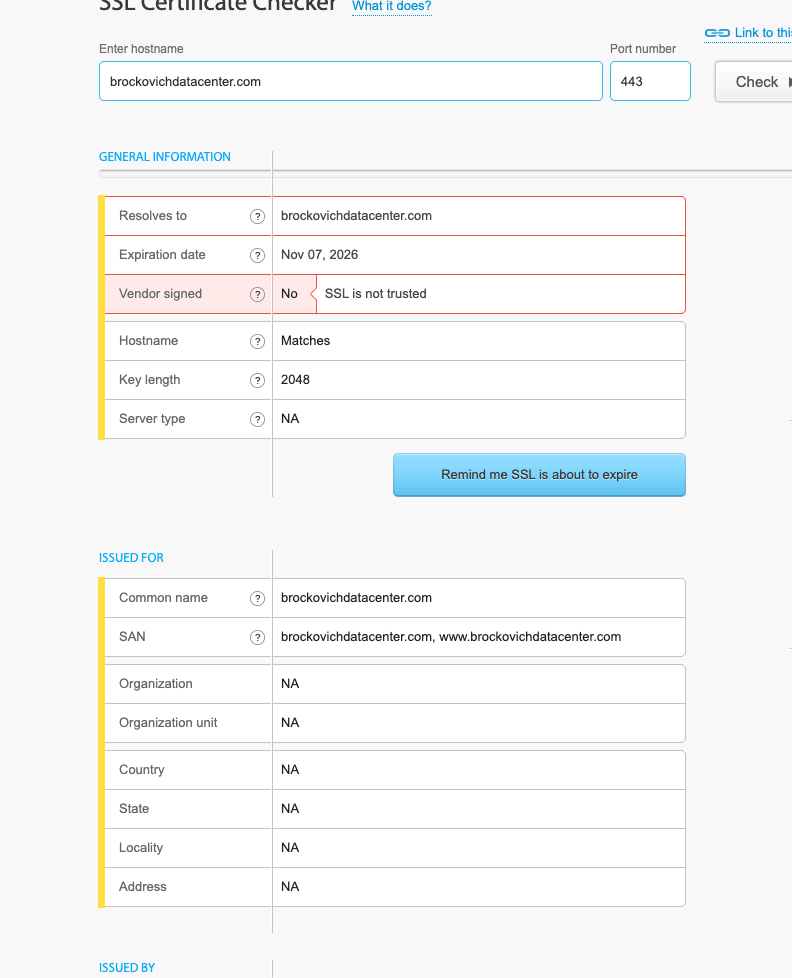Click the Locality 'NA' value
The width and height of the screenshot is (792, 978).
pyautogui.click(x=290, y=848)
